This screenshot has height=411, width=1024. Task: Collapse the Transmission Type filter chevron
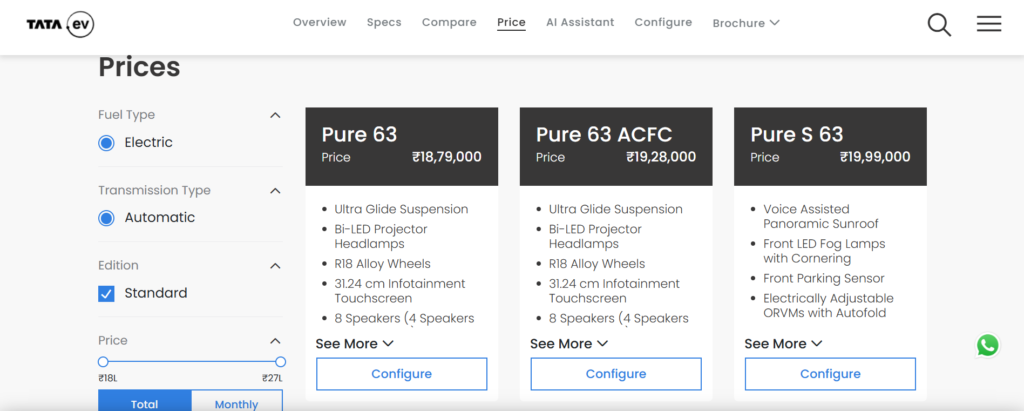[276, 191]
